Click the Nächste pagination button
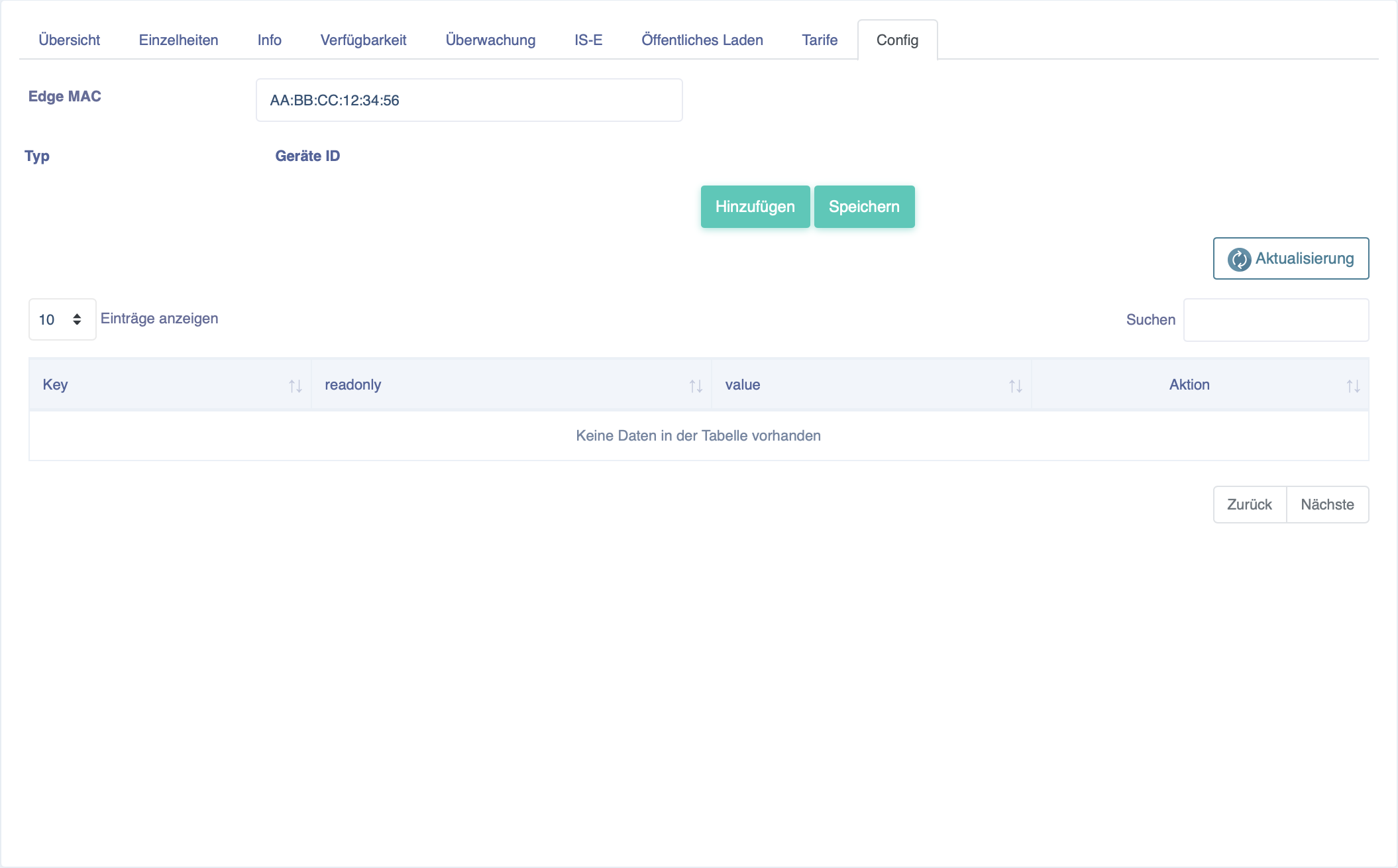This screenshot has width=1398, height=868. (x=1328, y=505)
